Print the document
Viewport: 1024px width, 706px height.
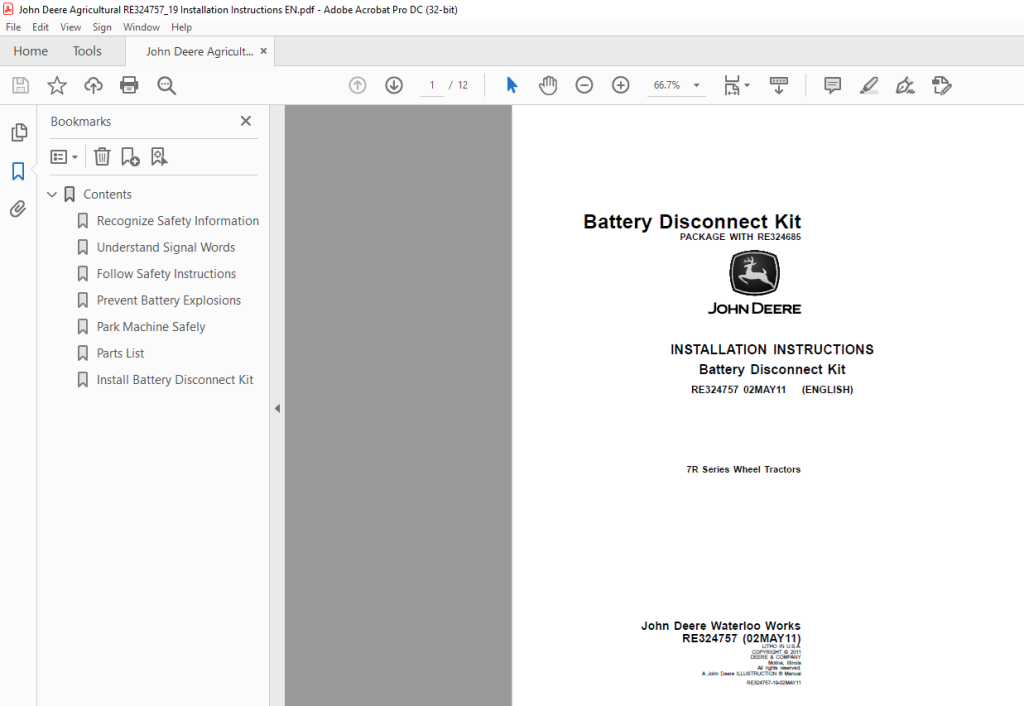[129, 86]
